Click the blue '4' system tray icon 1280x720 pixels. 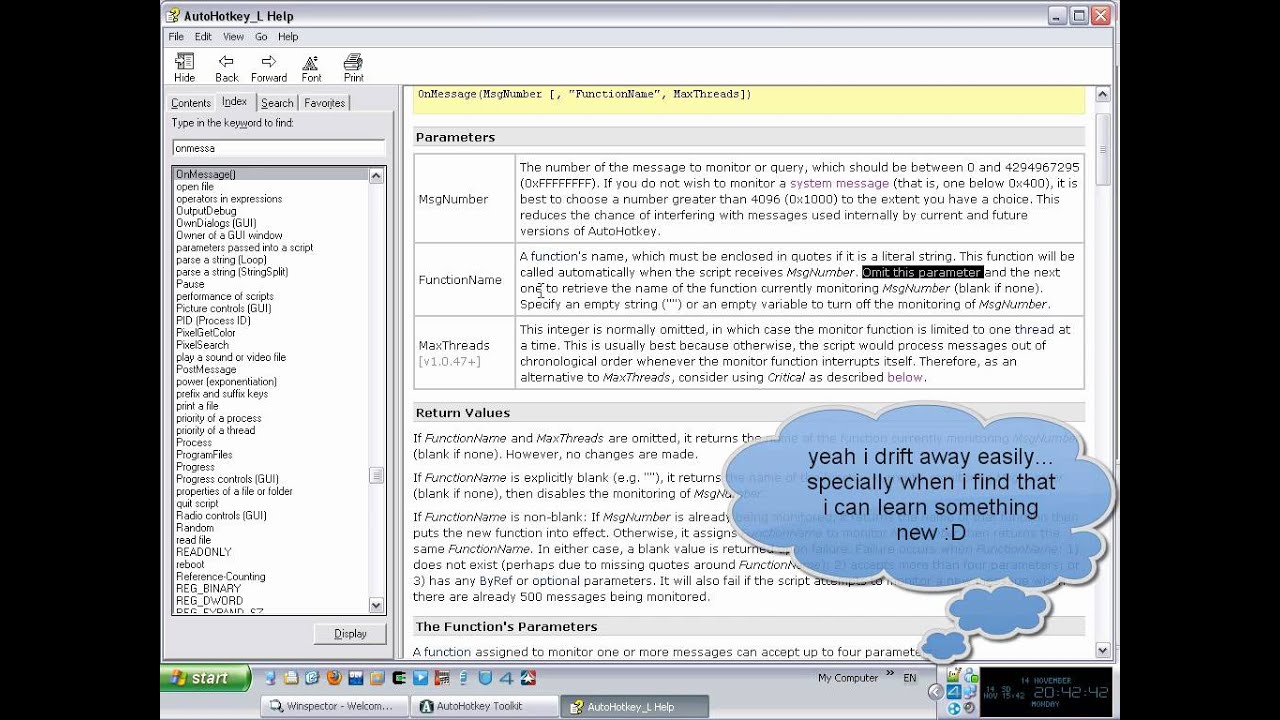click(954, 691)
